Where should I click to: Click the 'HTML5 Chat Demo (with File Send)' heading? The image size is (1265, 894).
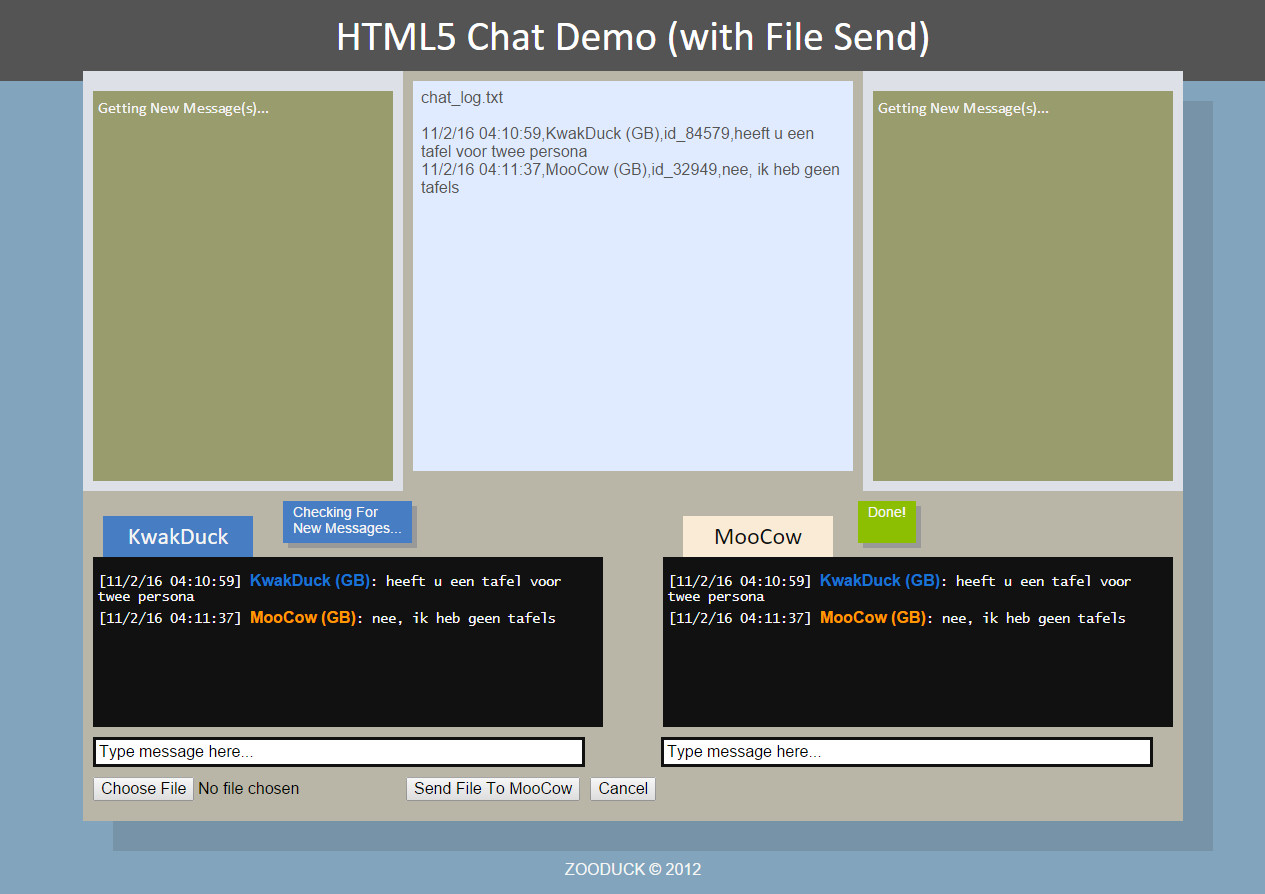click(x=633, y=37)
